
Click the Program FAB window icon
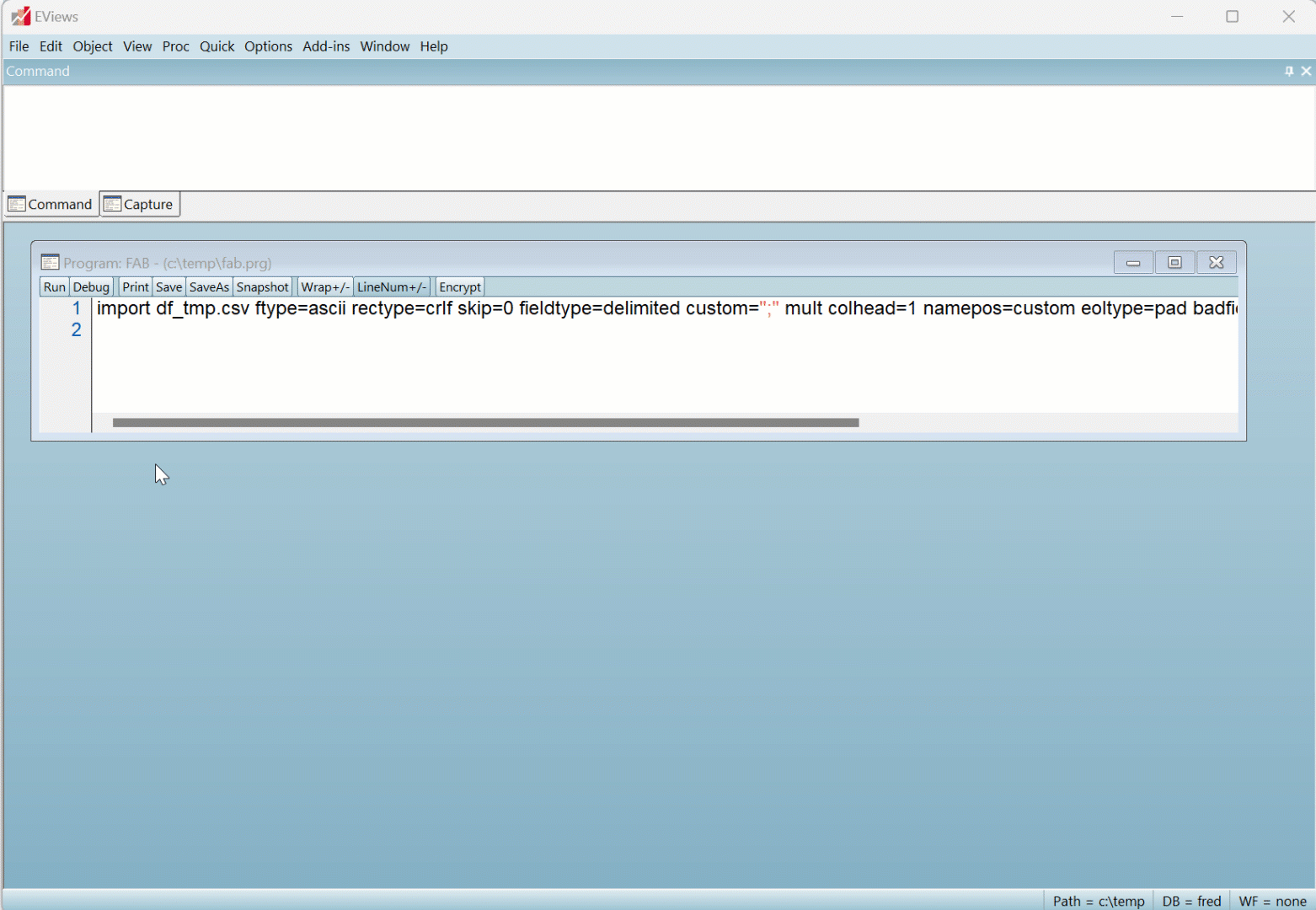click(51, 263)
